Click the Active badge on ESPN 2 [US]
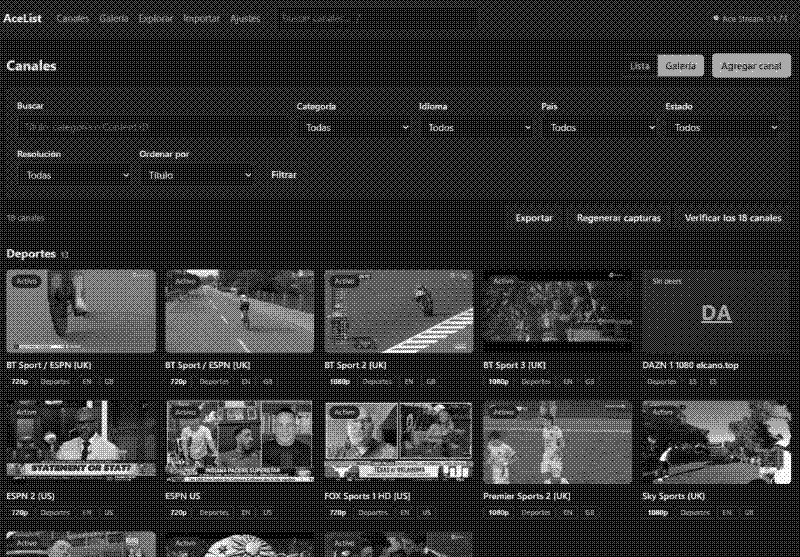This screenshot has width=800, height=557. click(x=27, y=412)
